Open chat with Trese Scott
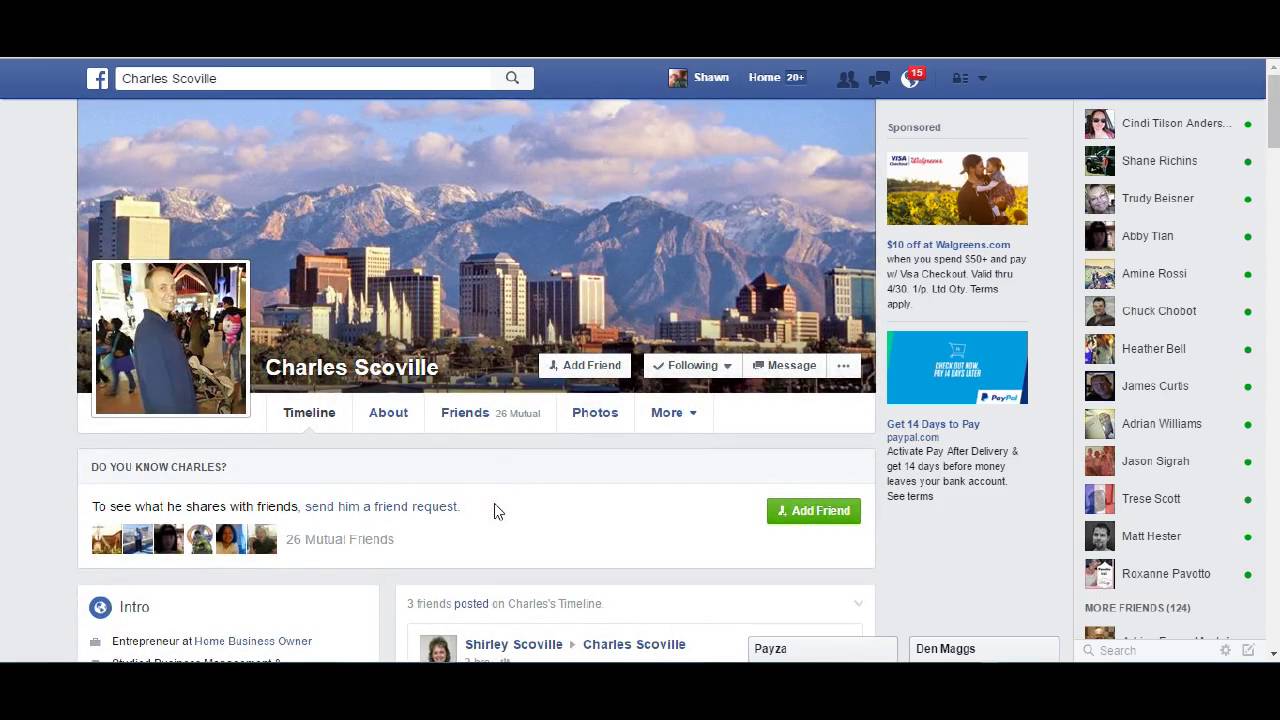1280x720 pixels. click(x=1169, y=499)
